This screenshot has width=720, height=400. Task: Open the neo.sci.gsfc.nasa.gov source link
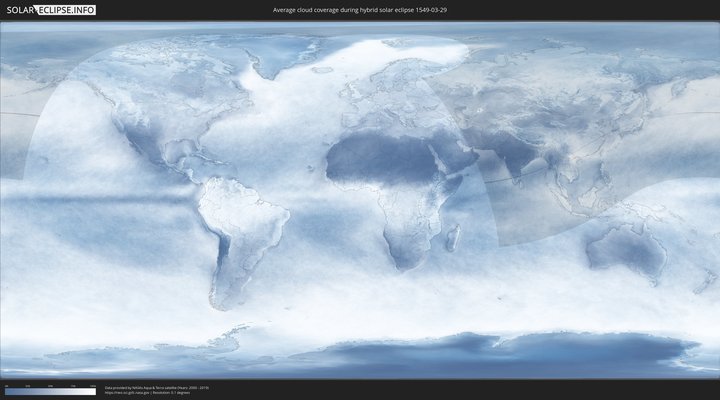click(127, 392)
